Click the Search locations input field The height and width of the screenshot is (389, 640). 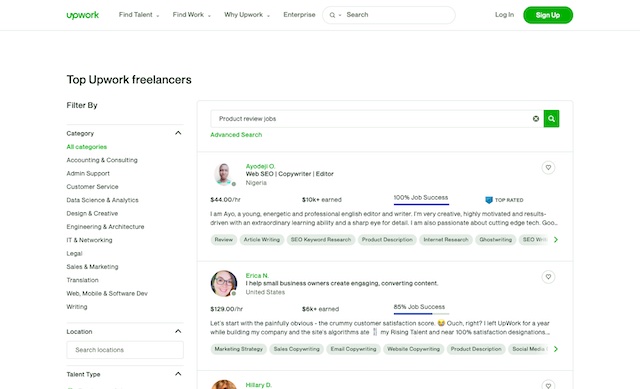pyautogui.click(x=125, y=350)
